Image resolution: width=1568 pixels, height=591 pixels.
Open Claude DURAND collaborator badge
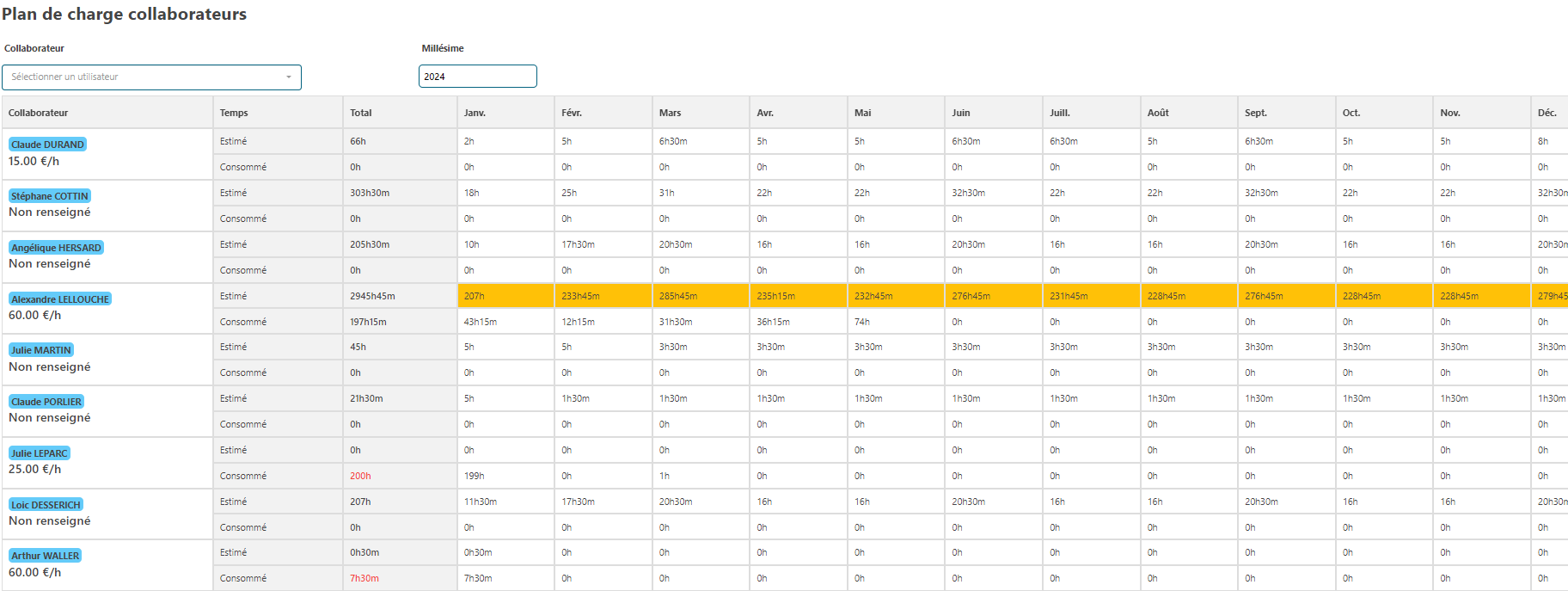point(47,145)
